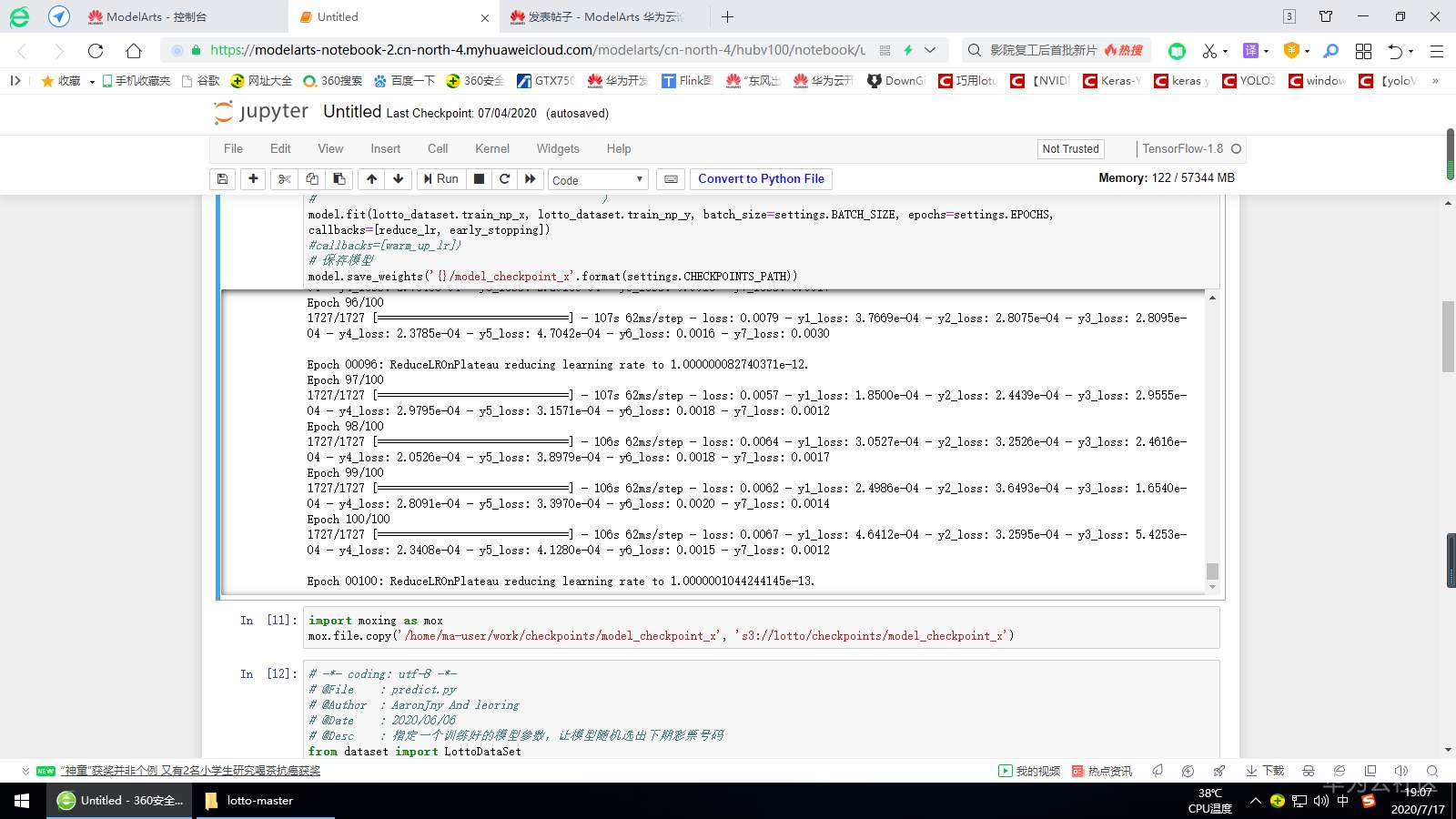Move the selected cell up
The image size is (1456, 819).
[x=371, y=179]
